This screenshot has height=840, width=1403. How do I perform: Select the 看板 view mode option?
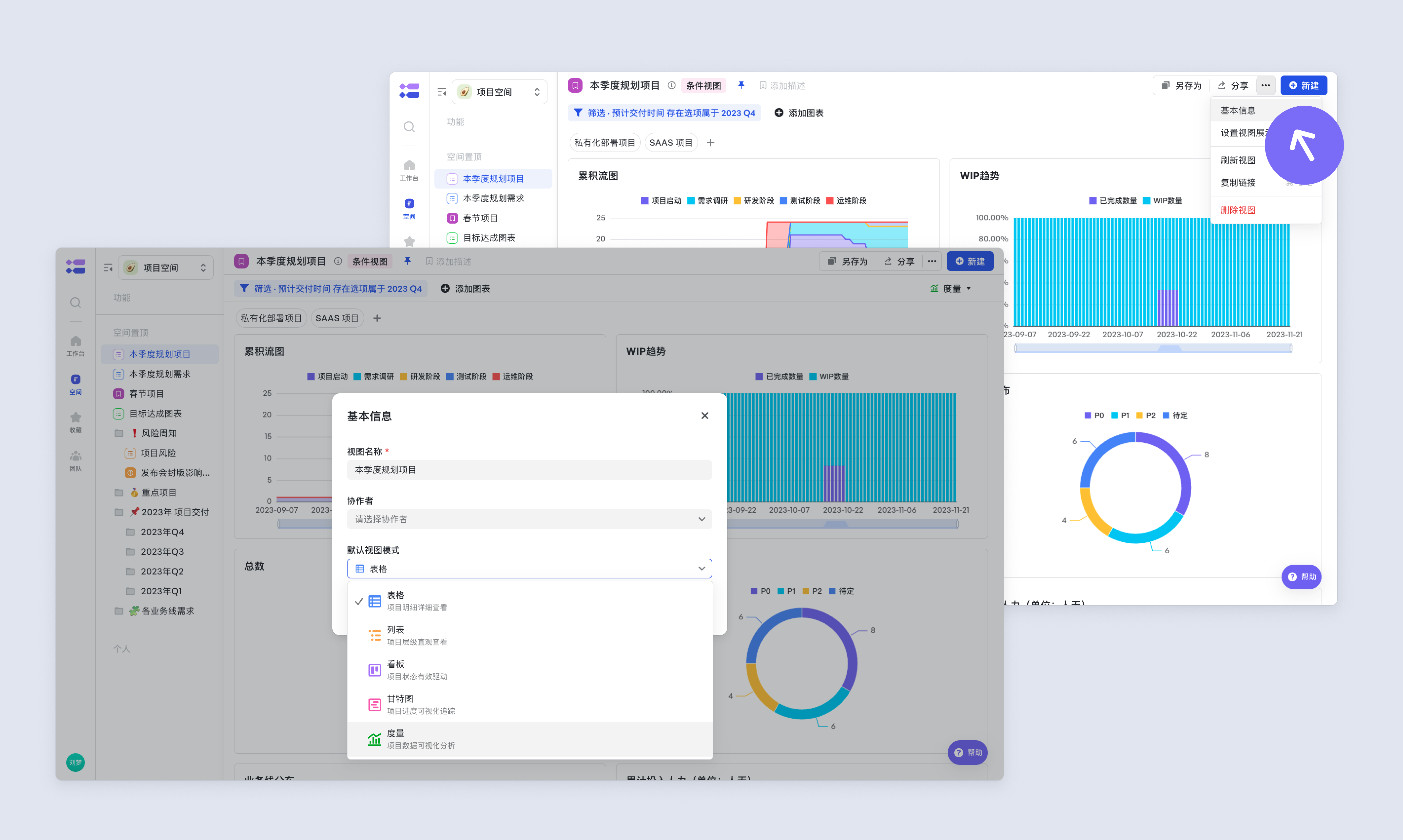click(x=529, y=670)
